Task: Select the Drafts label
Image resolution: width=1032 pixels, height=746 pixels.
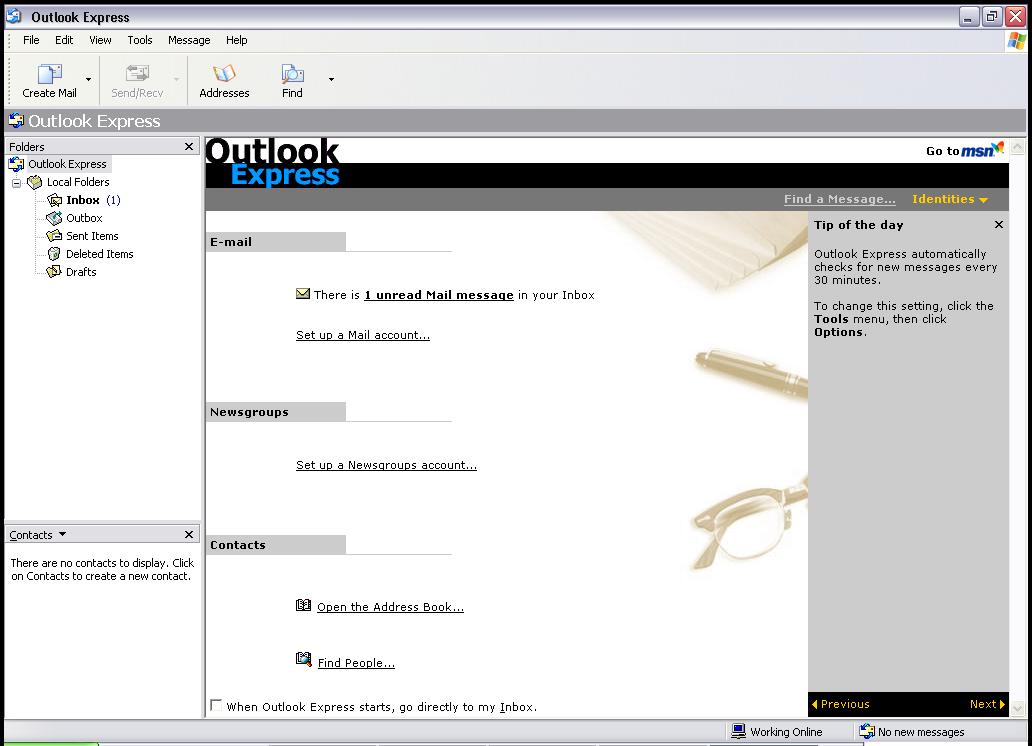Action: coord(81,271)
